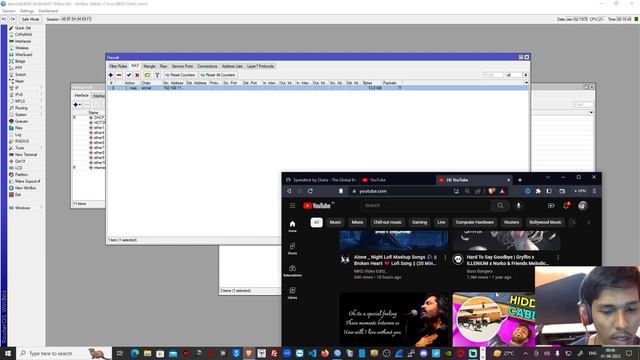
Task: Click Exit in the WinBox sidebar
Action: pyautogui.click(x=18, y=195)
